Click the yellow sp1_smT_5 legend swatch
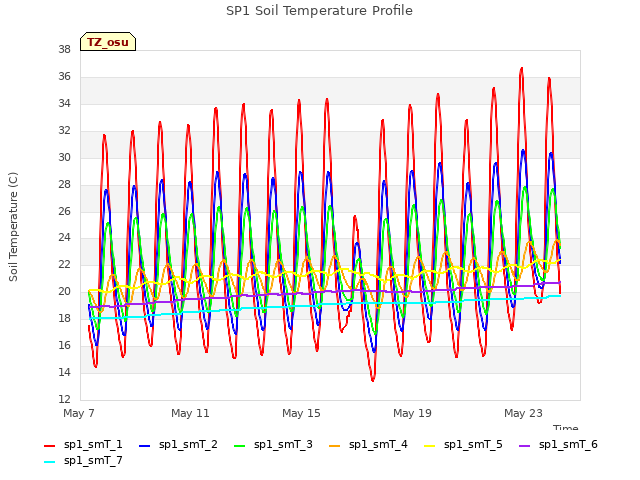The image size is (640, 480). click(429, 446)
